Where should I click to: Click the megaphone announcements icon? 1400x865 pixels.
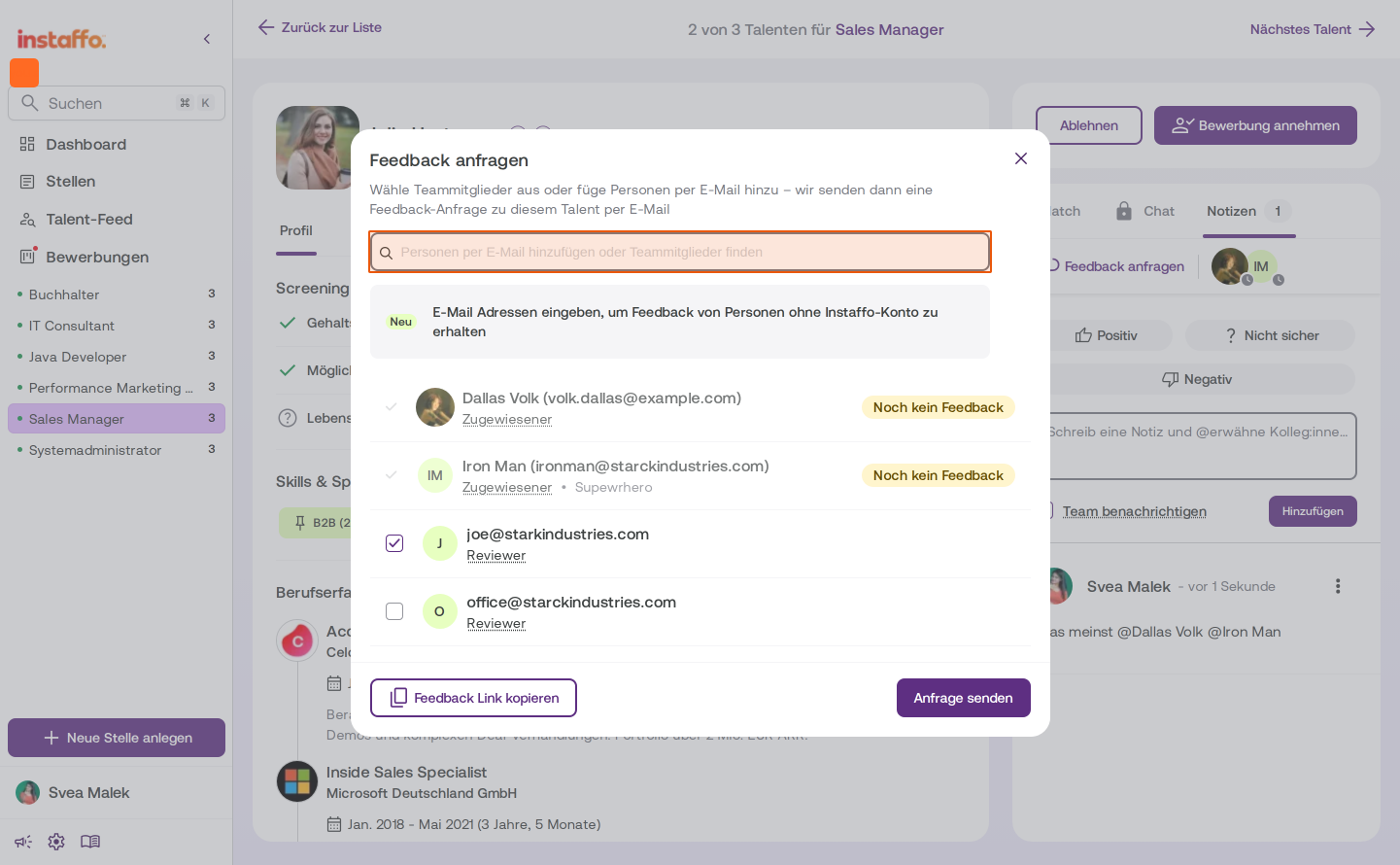pos(23,842)
